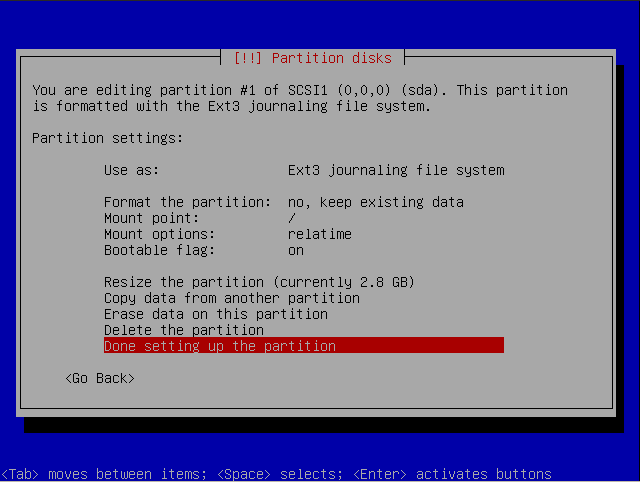Switch the bootable flag "on" value
The image size is (640, 482).
tap(295, 250)
